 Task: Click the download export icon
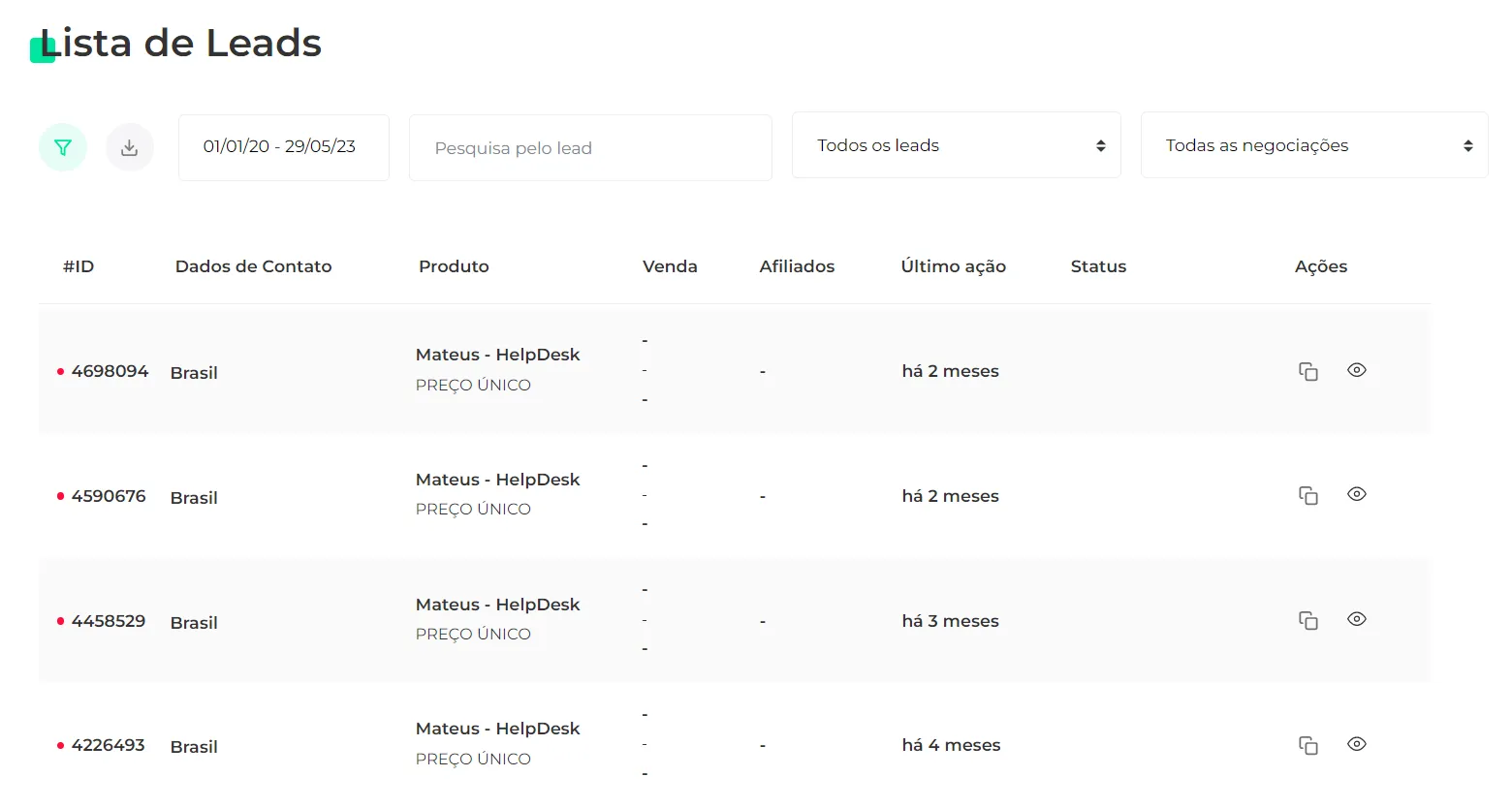(130, 147)
